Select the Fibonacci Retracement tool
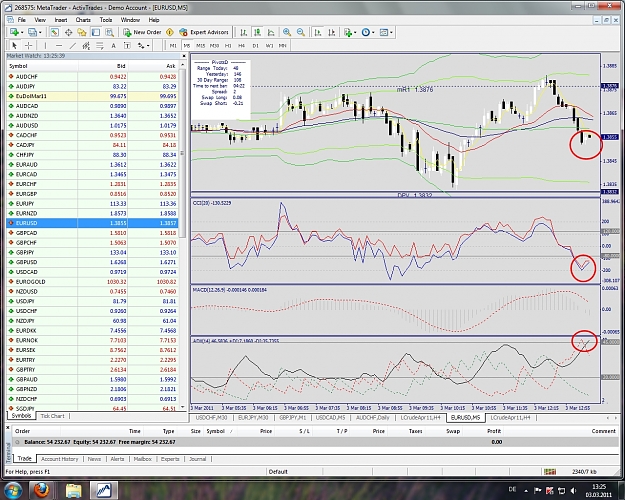The height and width of the screenshot is (500, 625). pyautogui.click(x=100, y=45)
